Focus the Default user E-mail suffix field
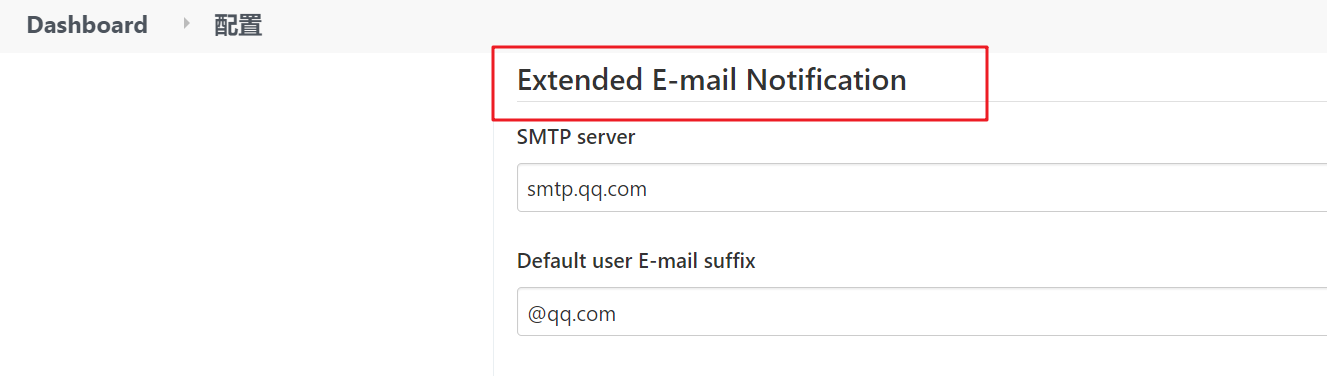 coord(921,313)
